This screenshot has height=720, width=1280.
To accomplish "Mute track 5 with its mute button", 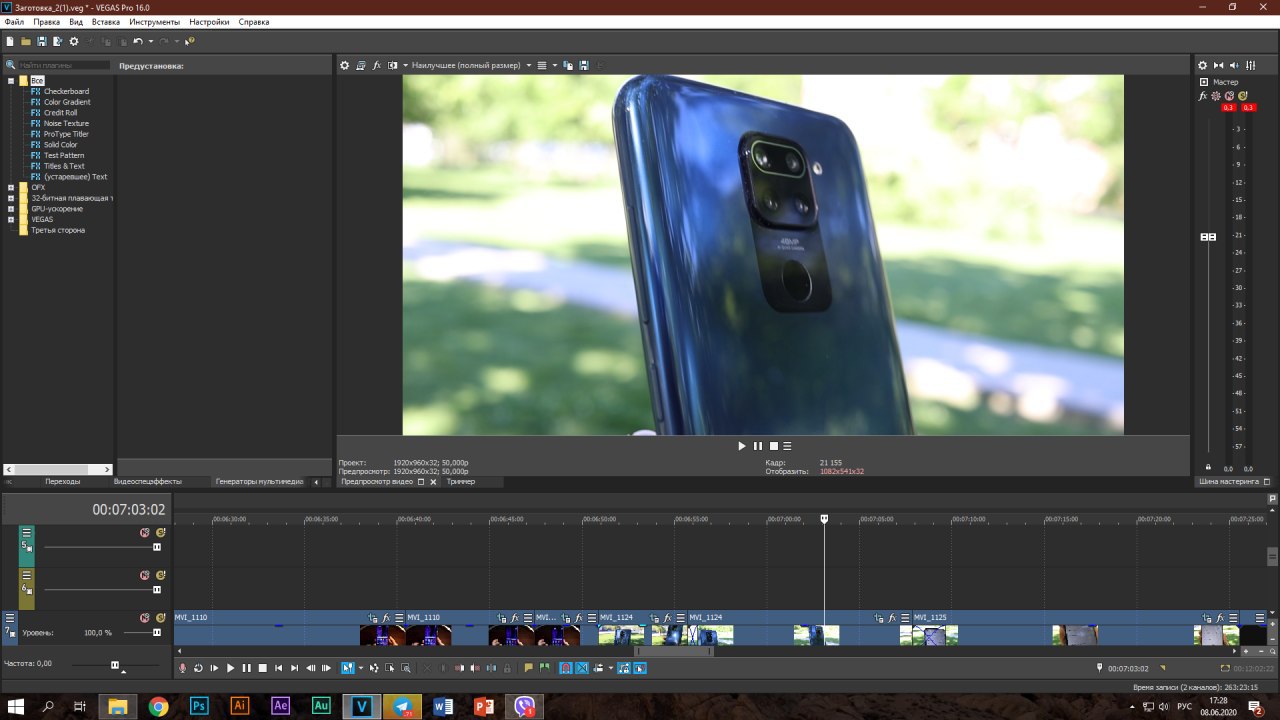I will coord(144,533).
